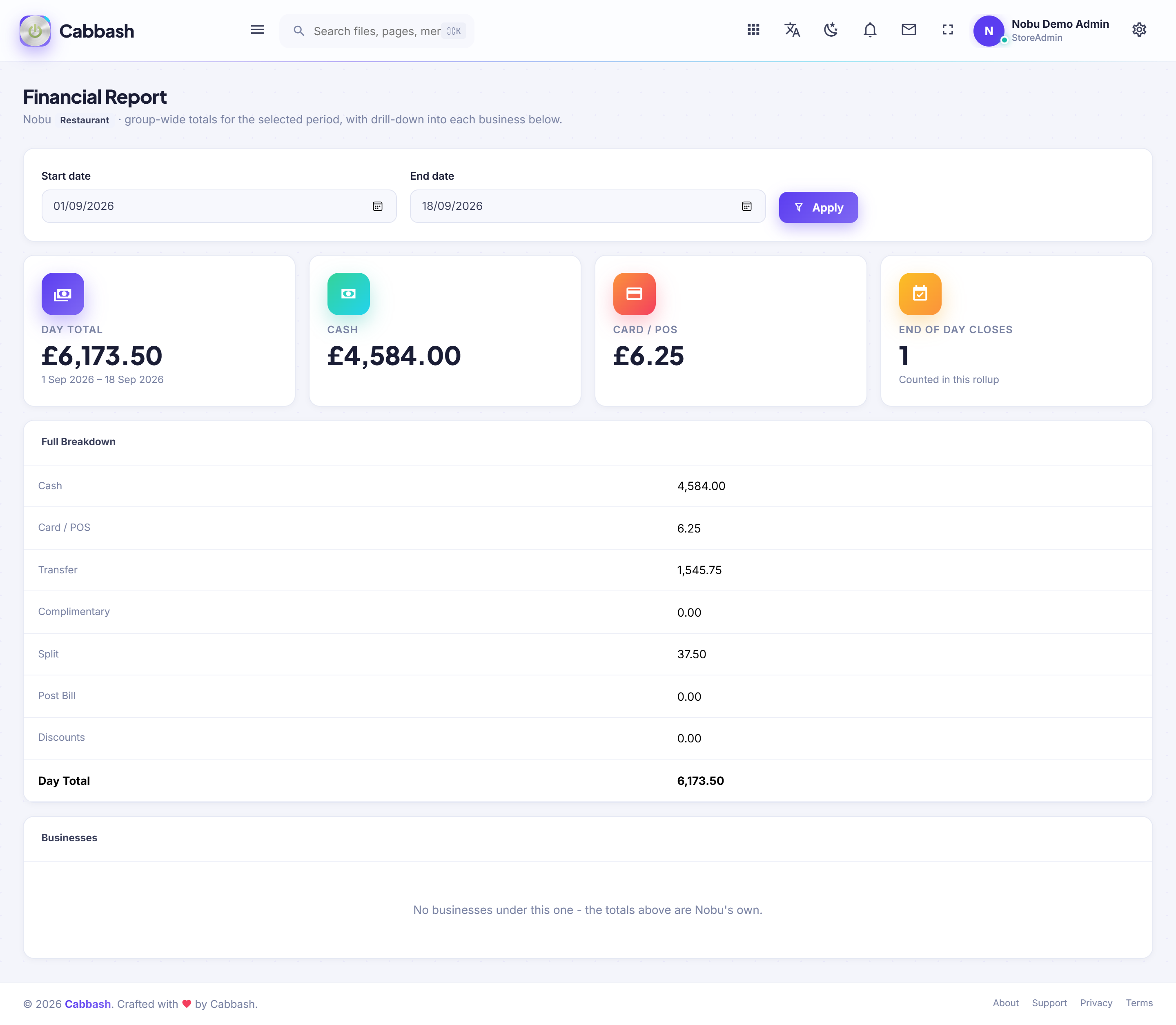1176x1025 pixels.
Task: Select the Cash breakdown row label
Action: (x=50, y=486)
